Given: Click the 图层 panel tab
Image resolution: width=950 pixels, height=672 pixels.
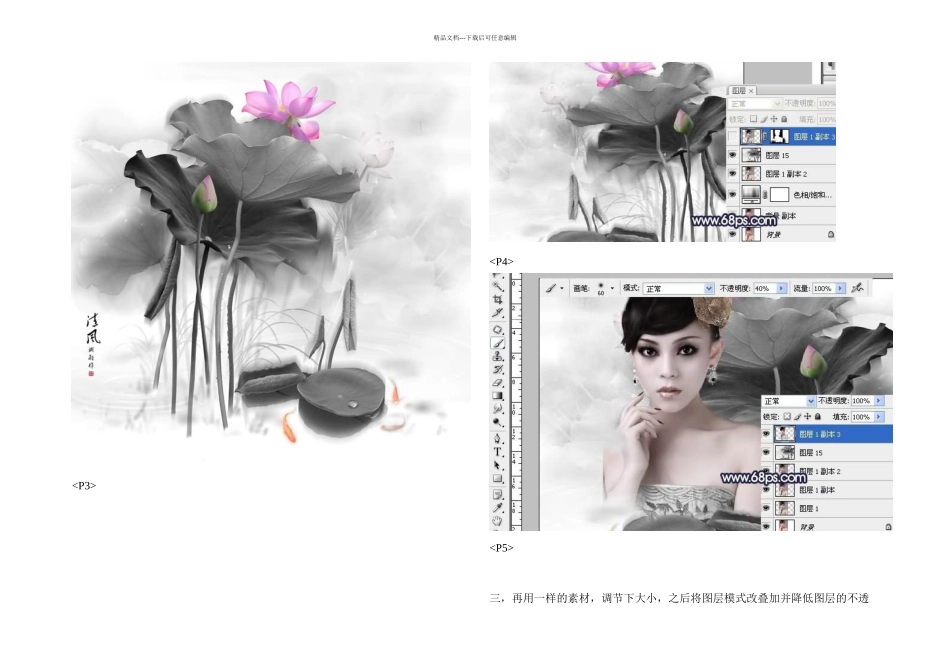Looking at the screenshot, I should [742, 90].
